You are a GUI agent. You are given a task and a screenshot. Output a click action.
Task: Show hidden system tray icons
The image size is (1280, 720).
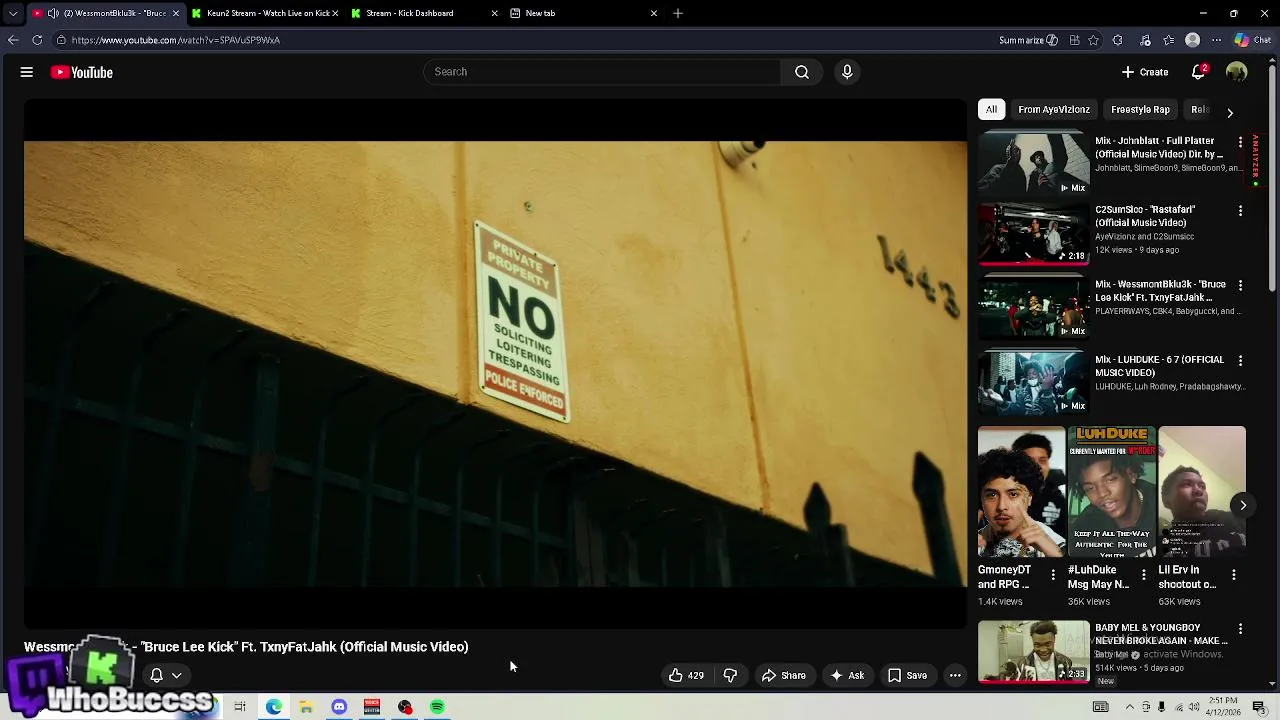click(x=1130, y=707)
